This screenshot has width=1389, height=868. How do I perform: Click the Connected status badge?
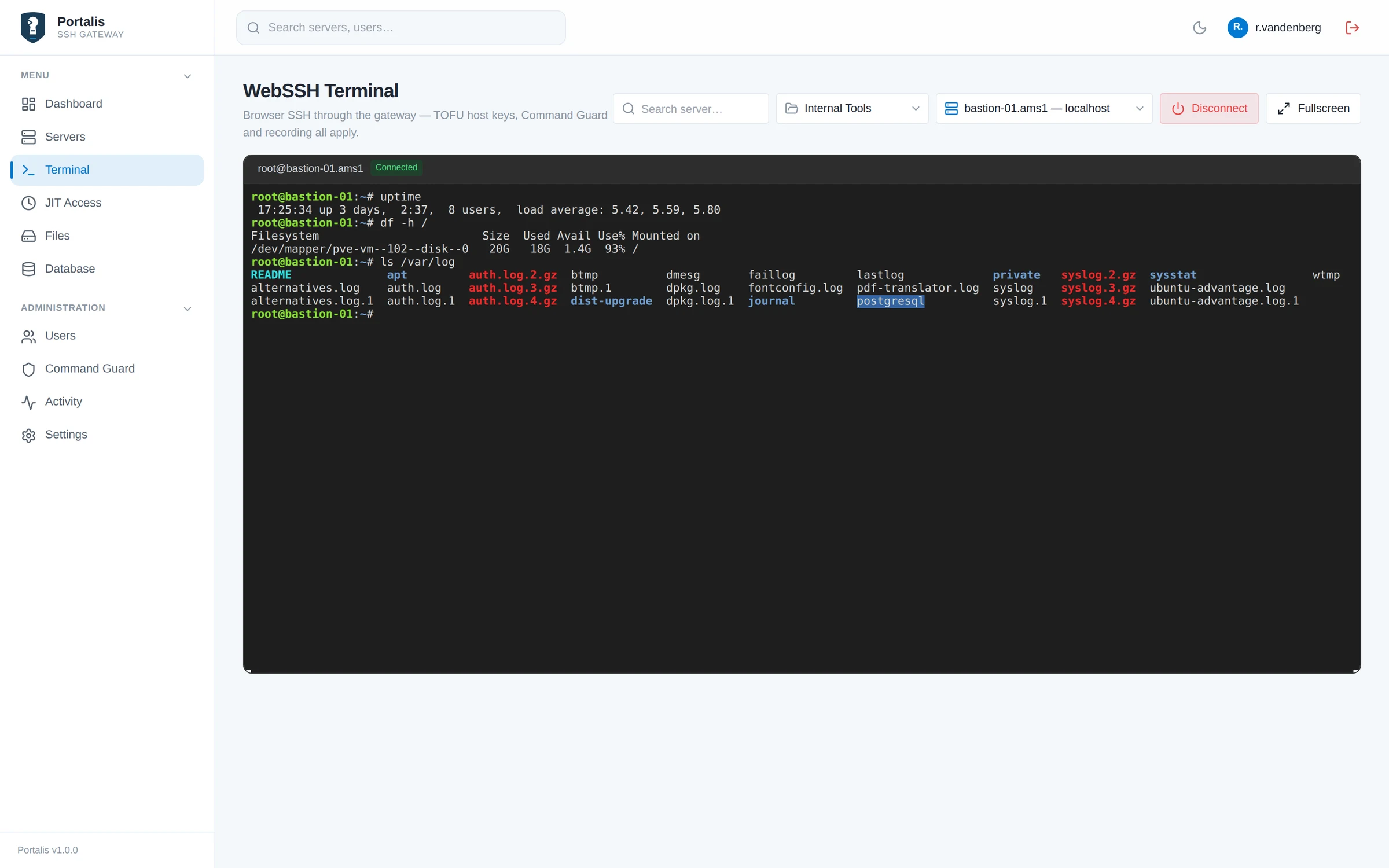(396, 167)
